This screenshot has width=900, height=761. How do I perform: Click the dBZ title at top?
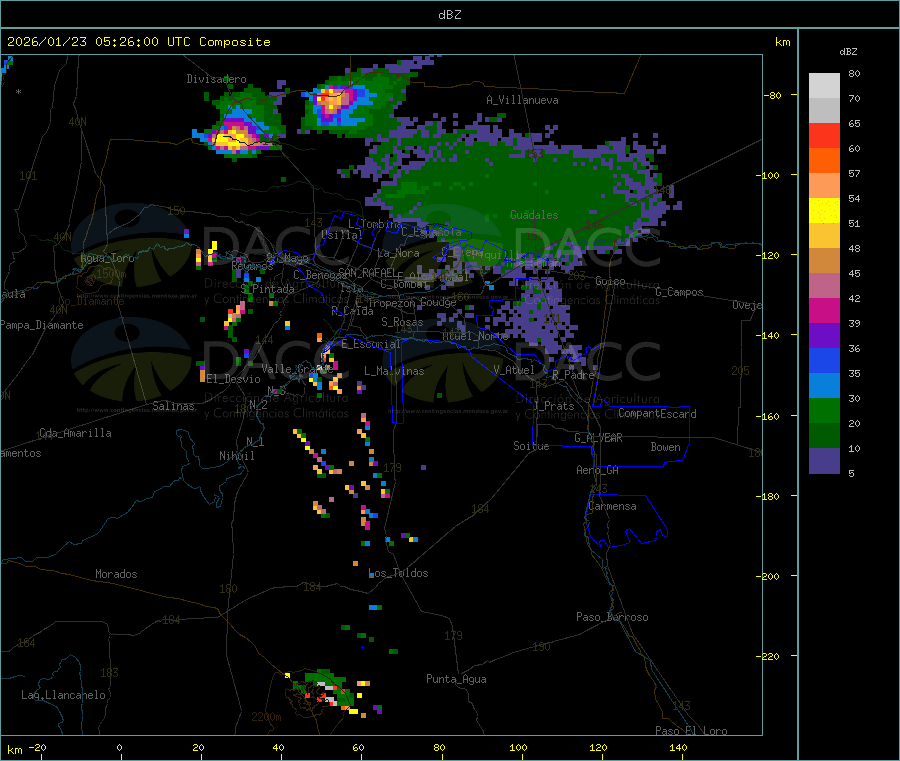click(x=449, y=14)
